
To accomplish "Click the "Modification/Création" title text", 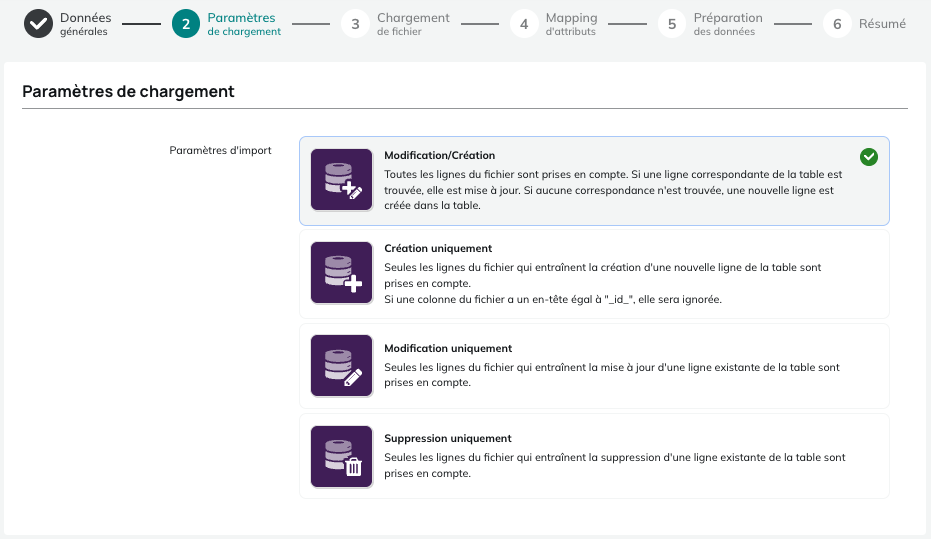I will coord(439,156).
